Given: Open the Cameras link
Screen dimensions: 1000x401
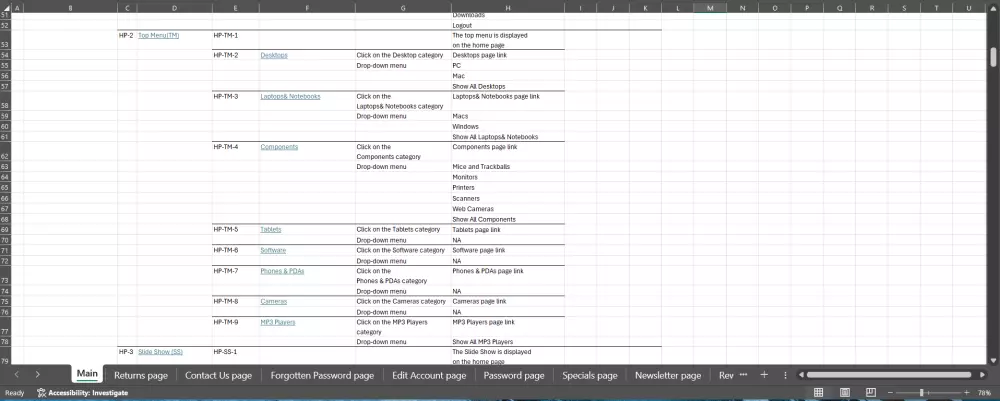Looking at the screenshot, I should click(x=274, y=302).
